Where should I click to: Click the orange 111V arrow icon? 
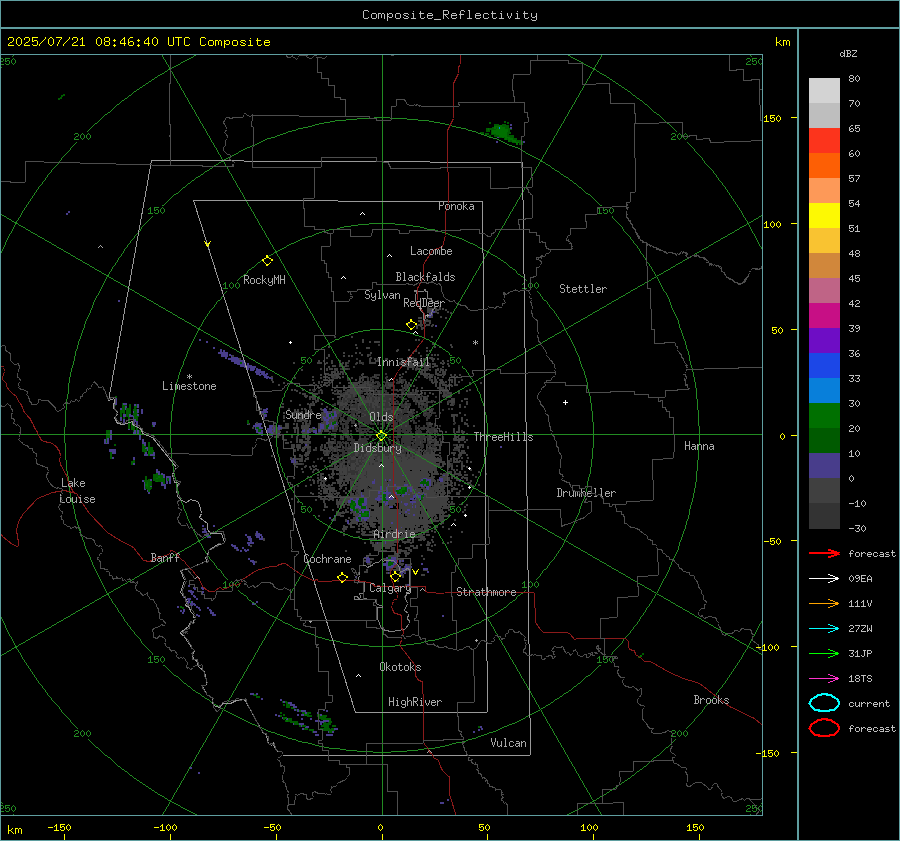coord(824,603)
